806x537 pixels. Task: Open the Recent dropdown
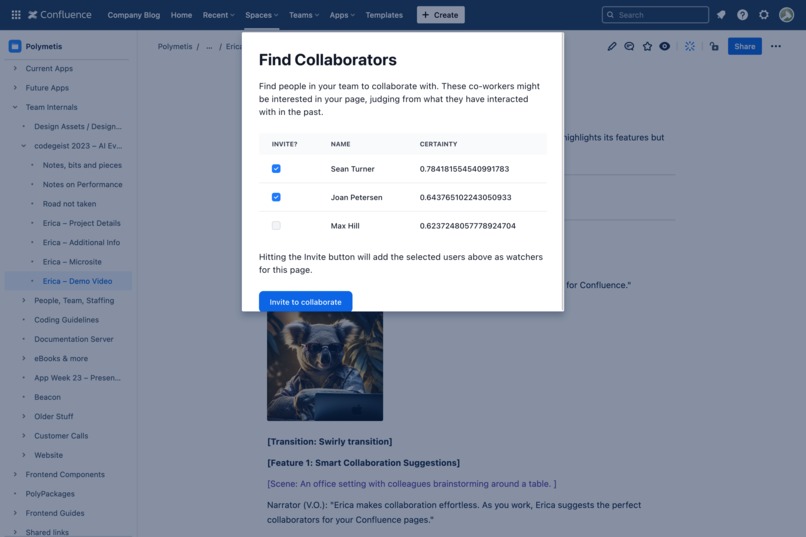click(218, 15)
